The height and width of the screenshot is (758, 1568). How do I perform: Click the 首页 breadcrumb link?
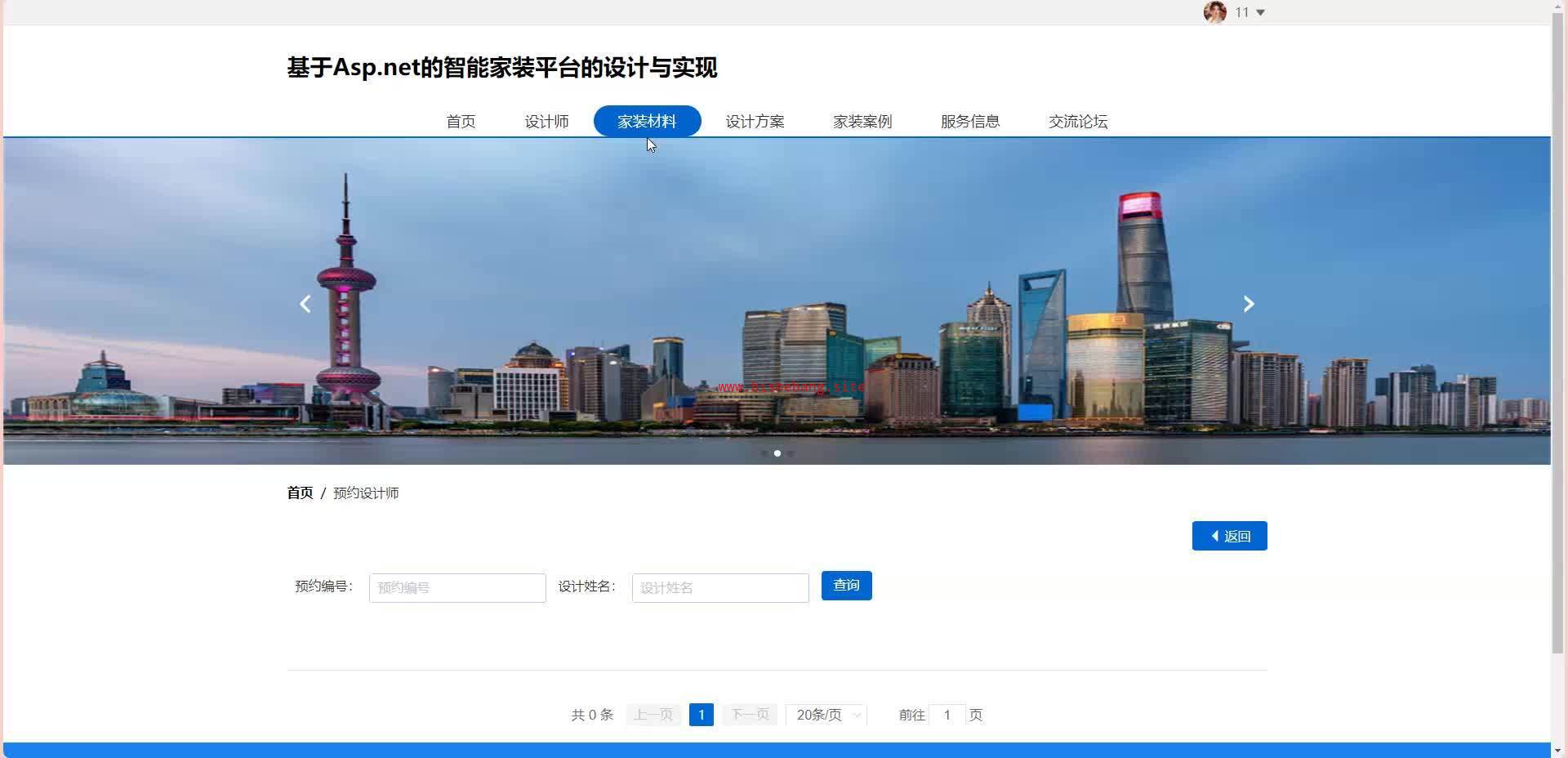[300, 493]
